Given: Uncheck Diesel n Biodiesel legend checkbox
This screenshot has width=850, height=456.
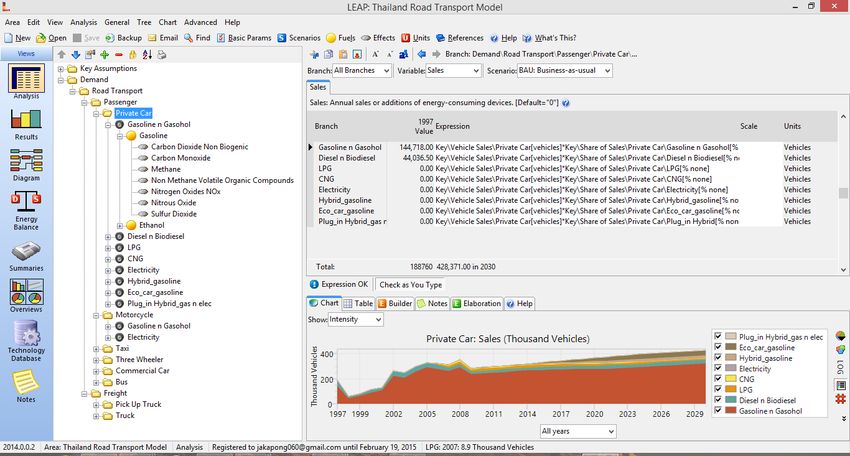Looking at the screenshot, I should [x=718, y=400].
